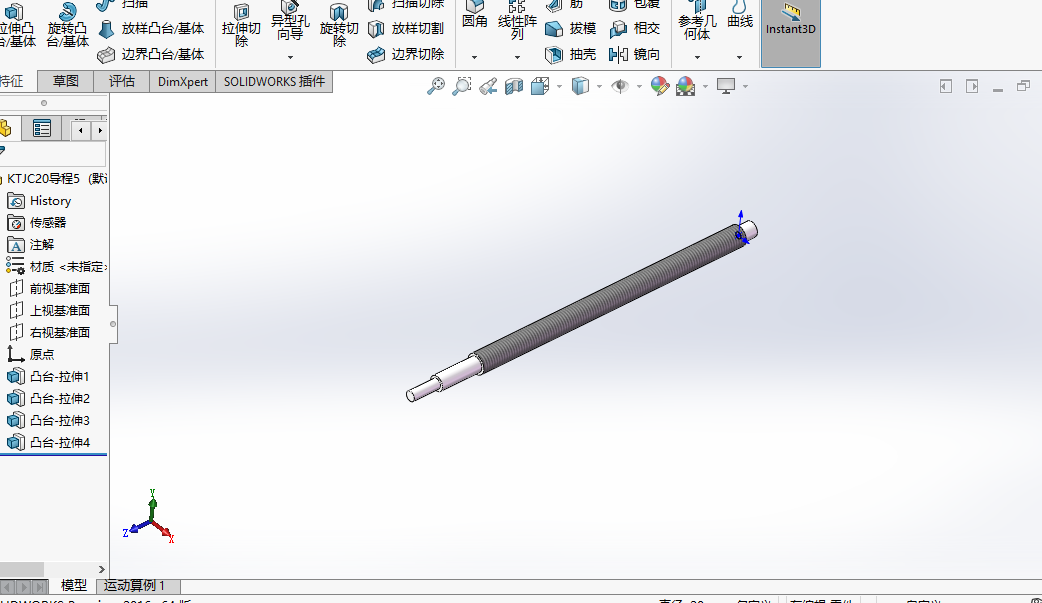Click Boundary Boss/Base (边界凸台/基体)
The width and height of the screenshot is (1042, 603).
pos(151,55)
